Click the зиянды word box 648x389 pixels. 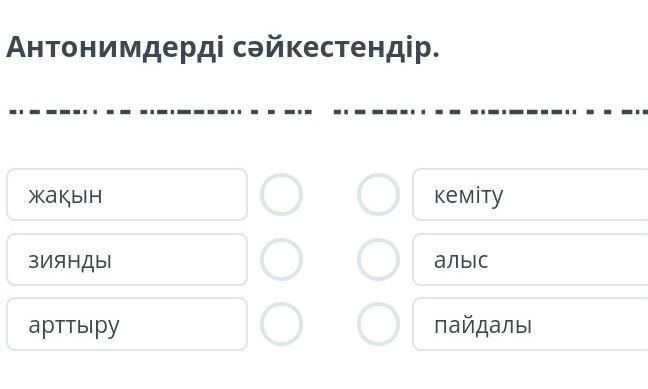pyautogui.click(x=127, y=260)
